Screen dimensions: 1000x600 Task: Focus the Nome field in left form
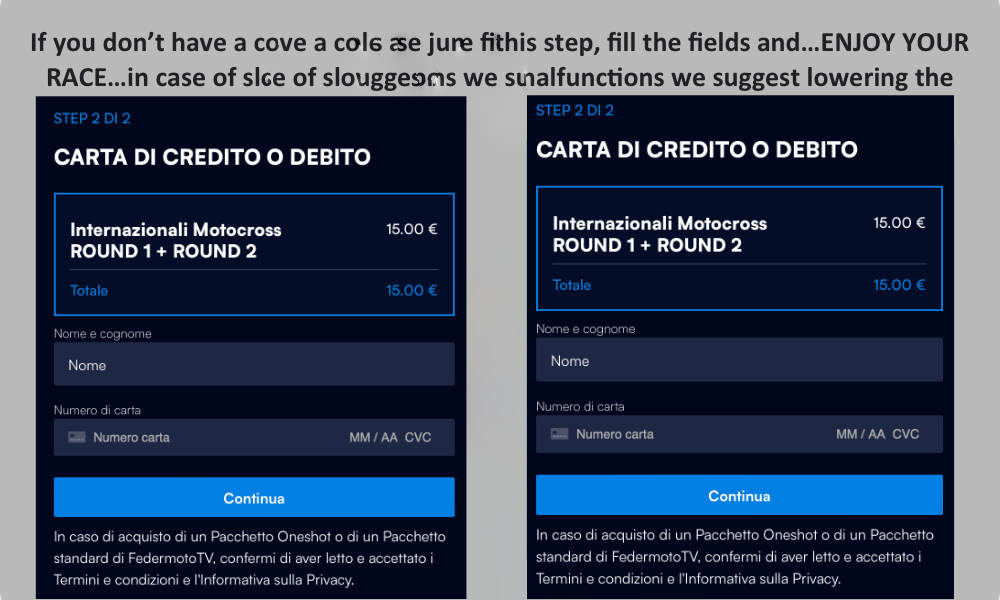point(254,364)
